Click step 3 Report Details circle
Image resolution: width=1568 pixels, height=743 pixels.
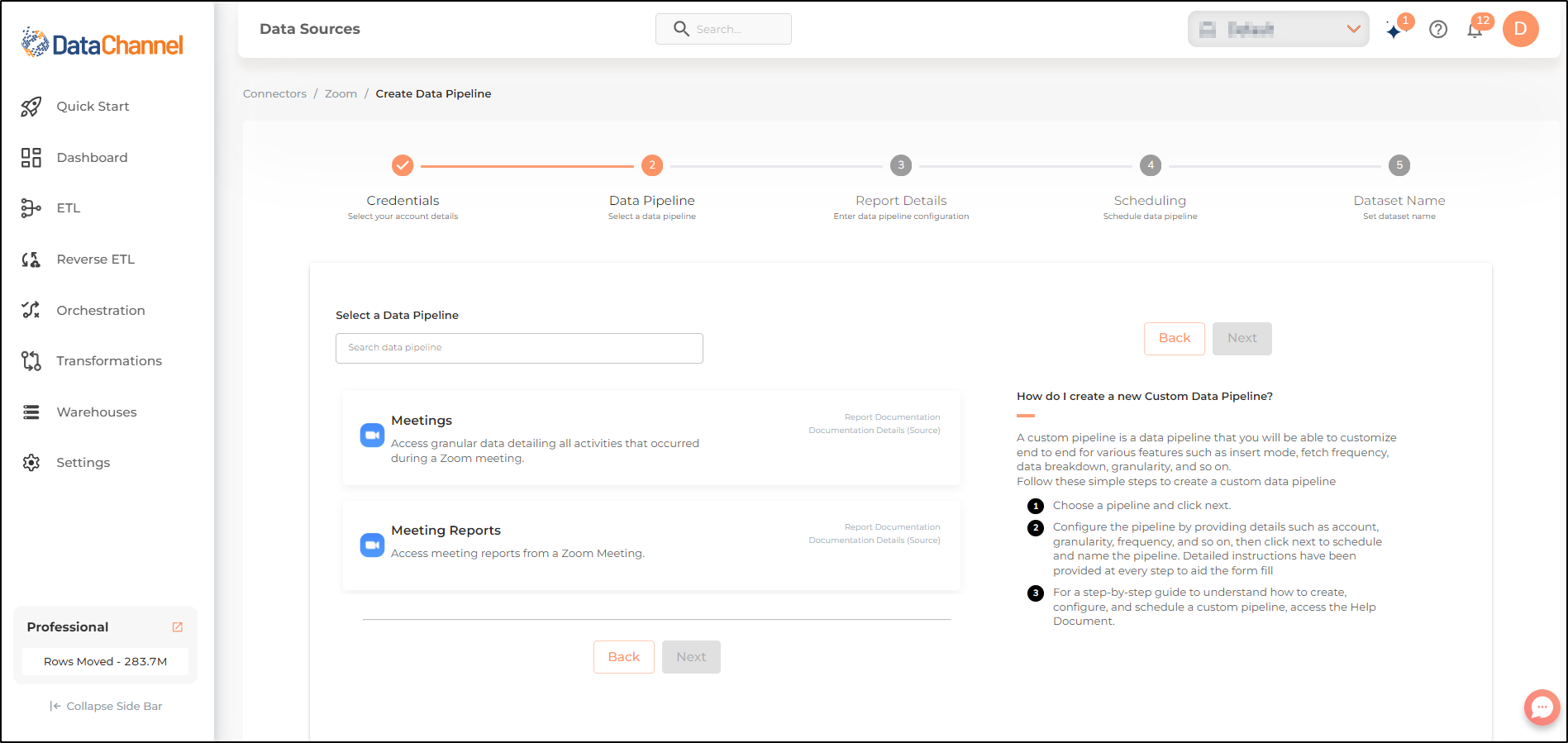[x=901, y=165]
